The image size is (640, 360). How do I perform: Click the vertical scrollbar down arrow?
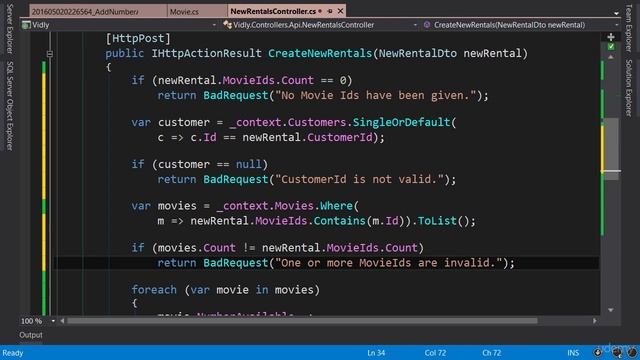(x=611, y=310)
